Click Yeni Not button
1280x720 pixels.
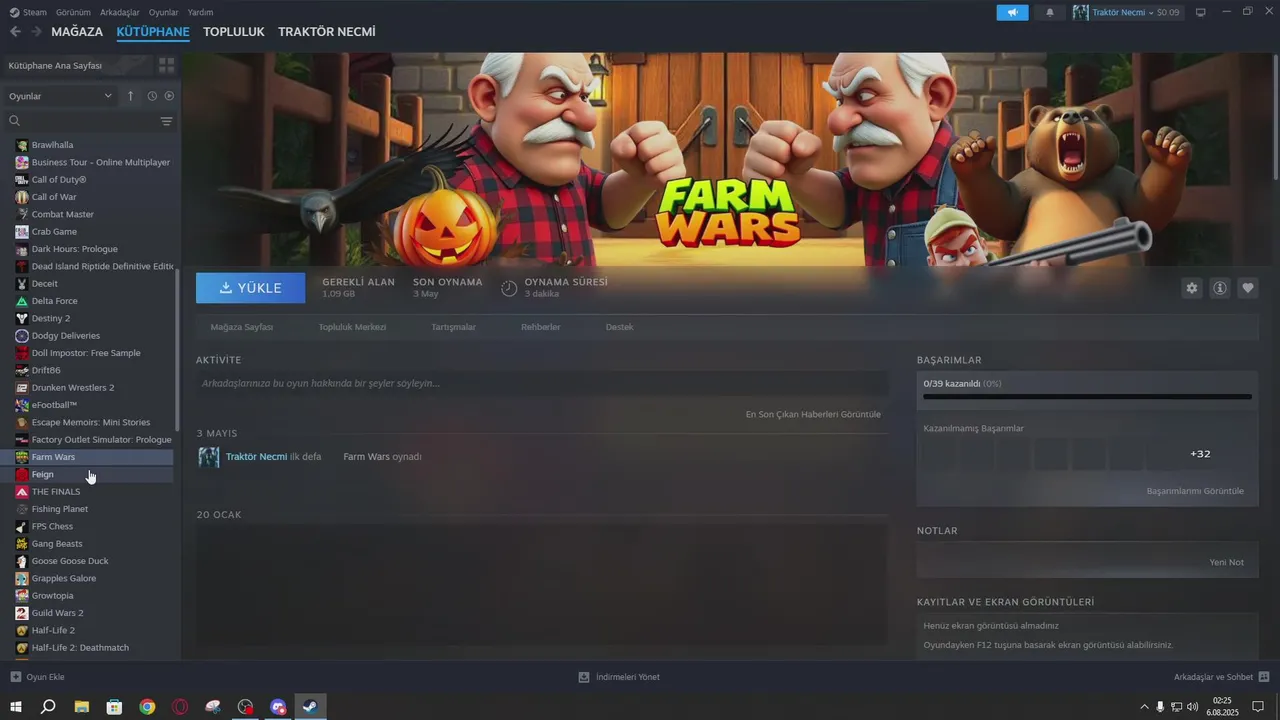(x=1227, y=562)
